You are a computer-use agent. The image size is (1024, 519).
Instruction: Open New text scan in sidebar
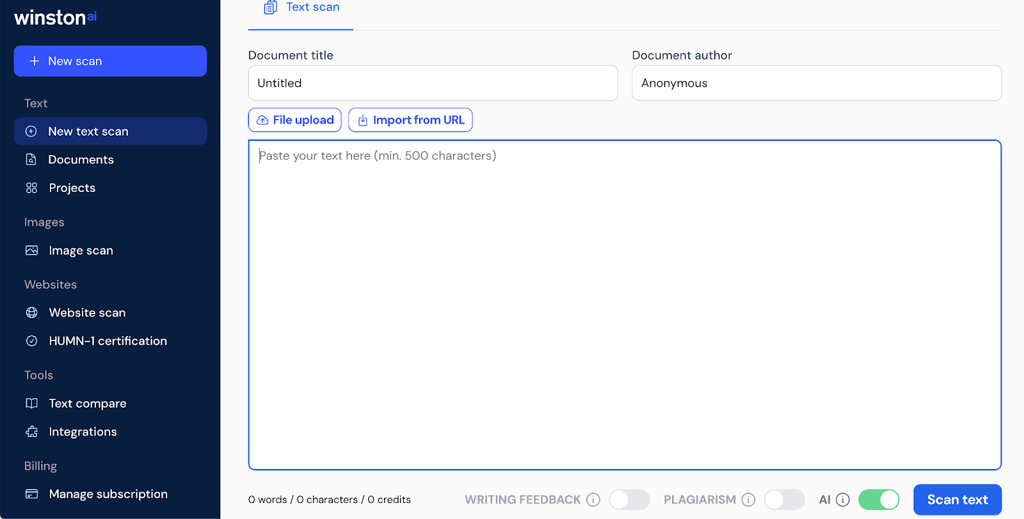(110, 131)
